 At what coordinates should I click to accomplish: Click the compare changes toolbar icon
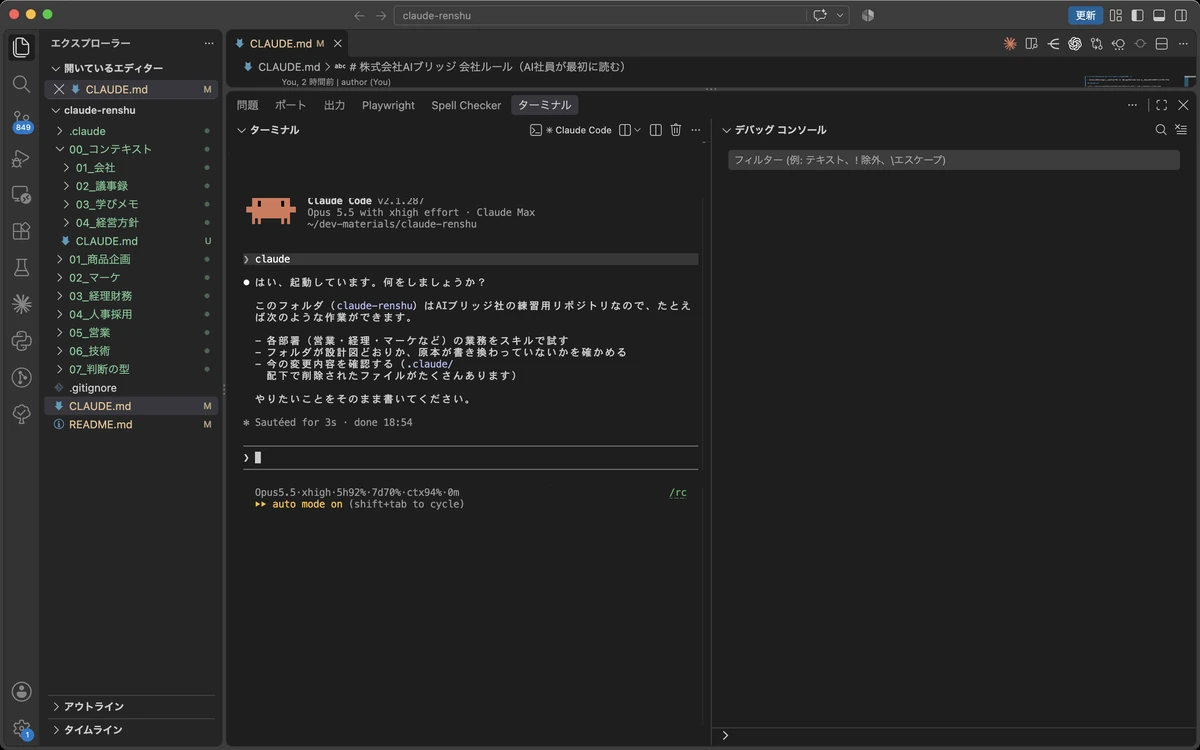pyautogui.click(x=1097, y=44)
